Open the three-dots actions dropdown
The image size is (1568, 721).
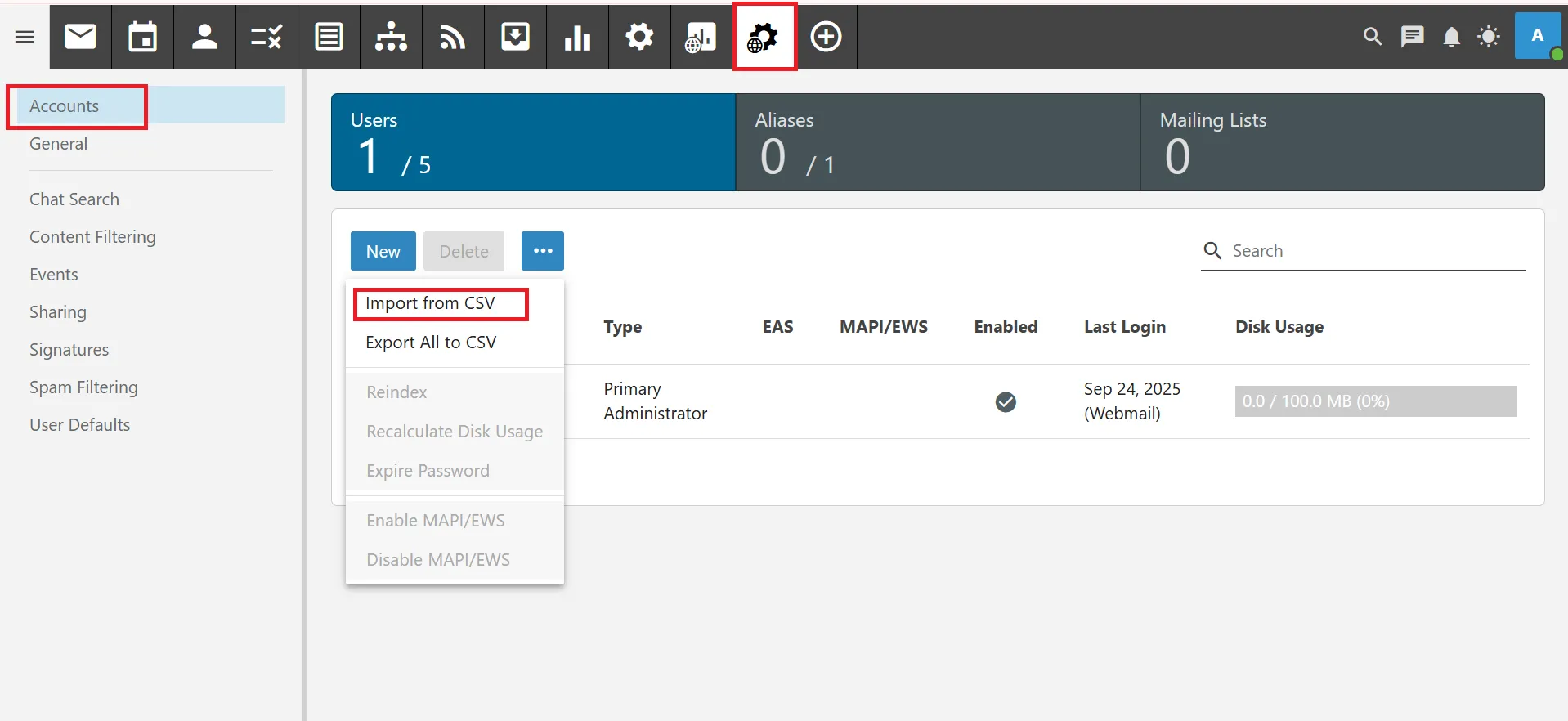(x=543, y=251)
